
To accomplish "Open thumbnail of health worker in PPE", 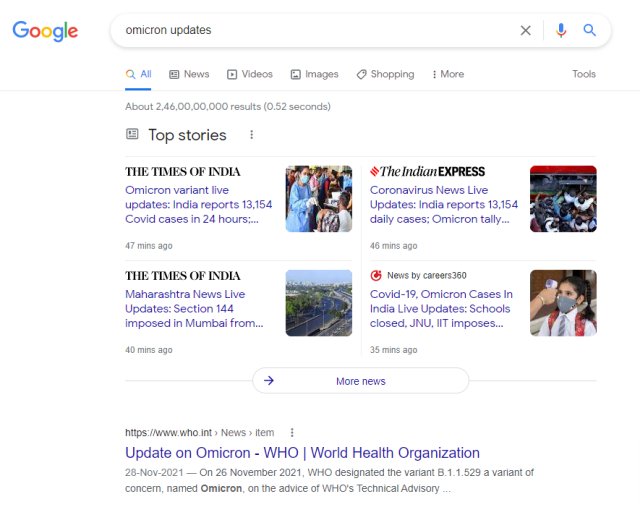I will coord(319,199).
